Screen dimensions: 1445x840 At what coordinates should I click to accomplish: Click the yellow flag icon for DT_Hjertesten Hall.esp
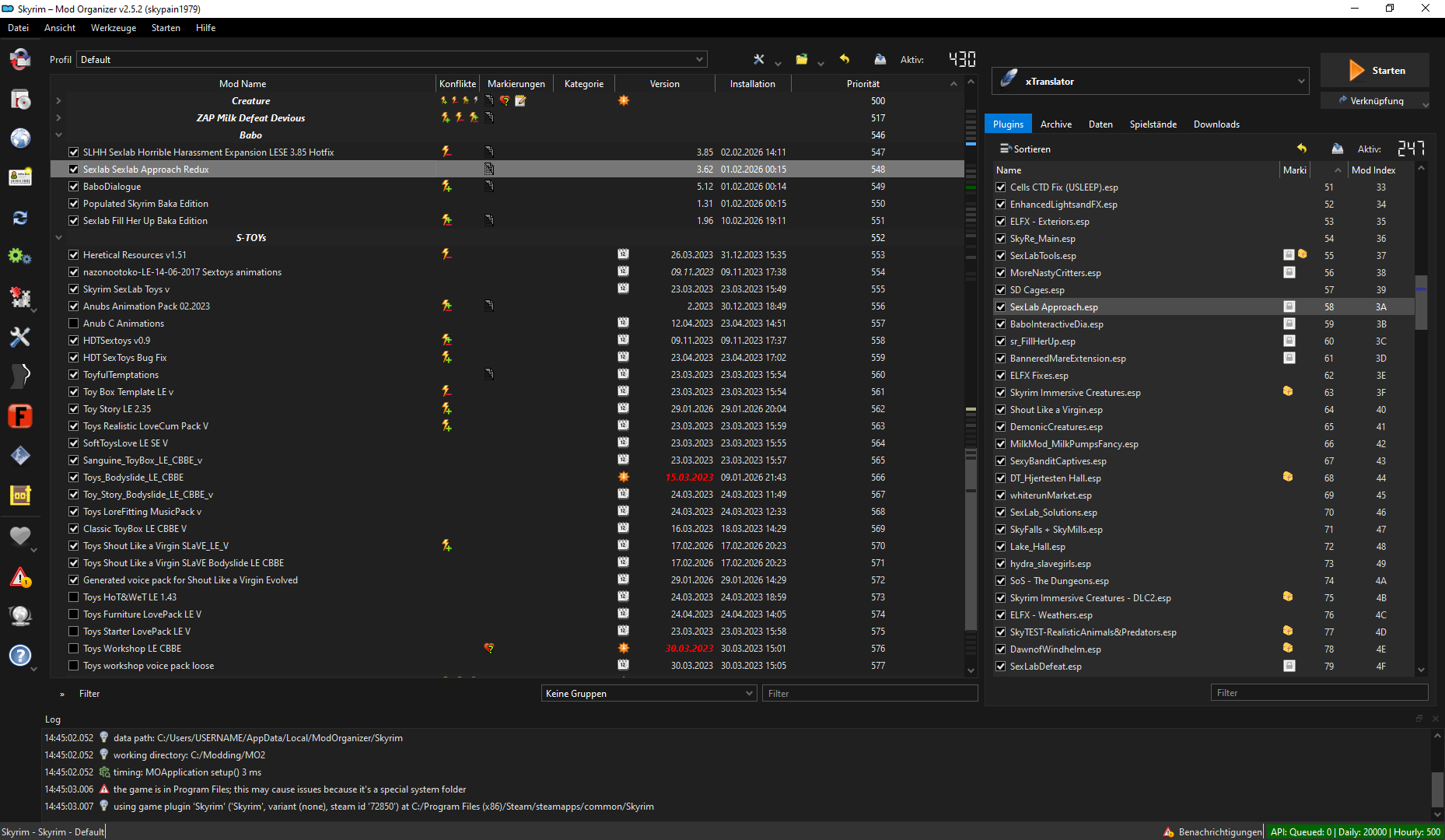[1288, 477]
